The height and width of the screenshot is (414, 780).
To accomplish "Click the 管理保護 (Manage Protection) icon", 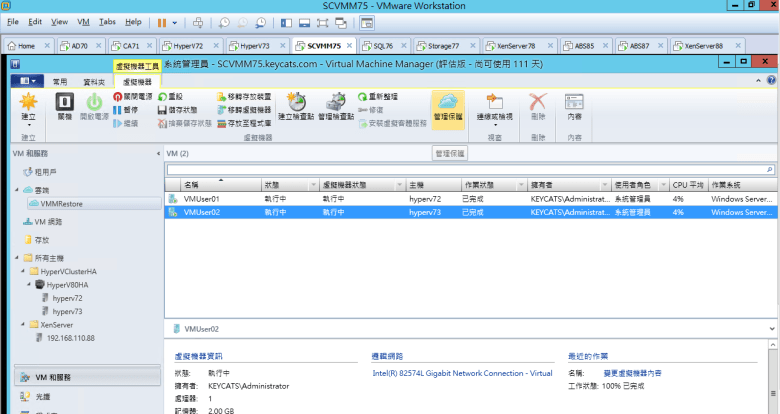I will click(449, 106).
